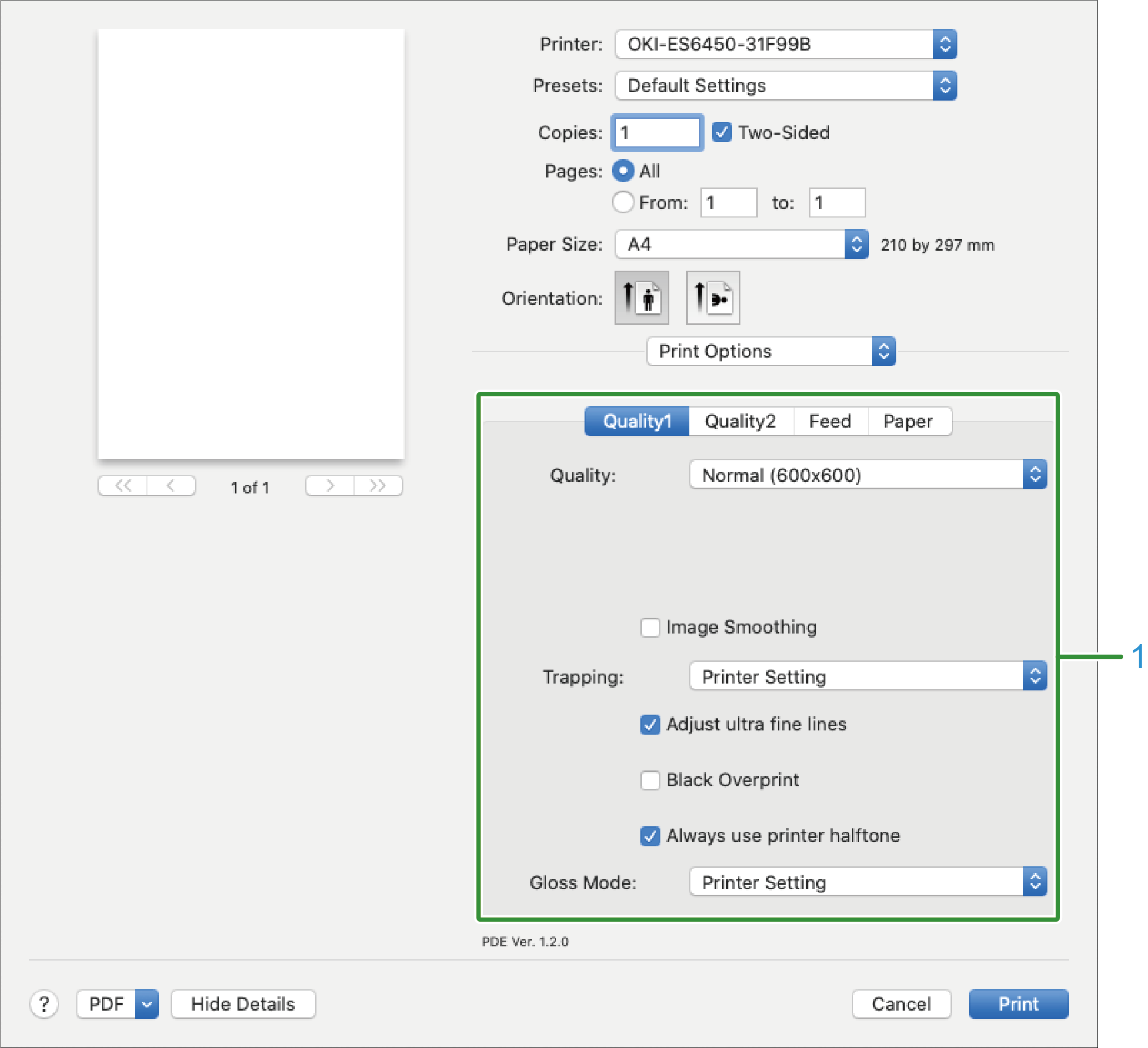The height and width of the screenshot is (1048, 1148).
Task: Select the From pages radio button
Action: click(622, 202)
